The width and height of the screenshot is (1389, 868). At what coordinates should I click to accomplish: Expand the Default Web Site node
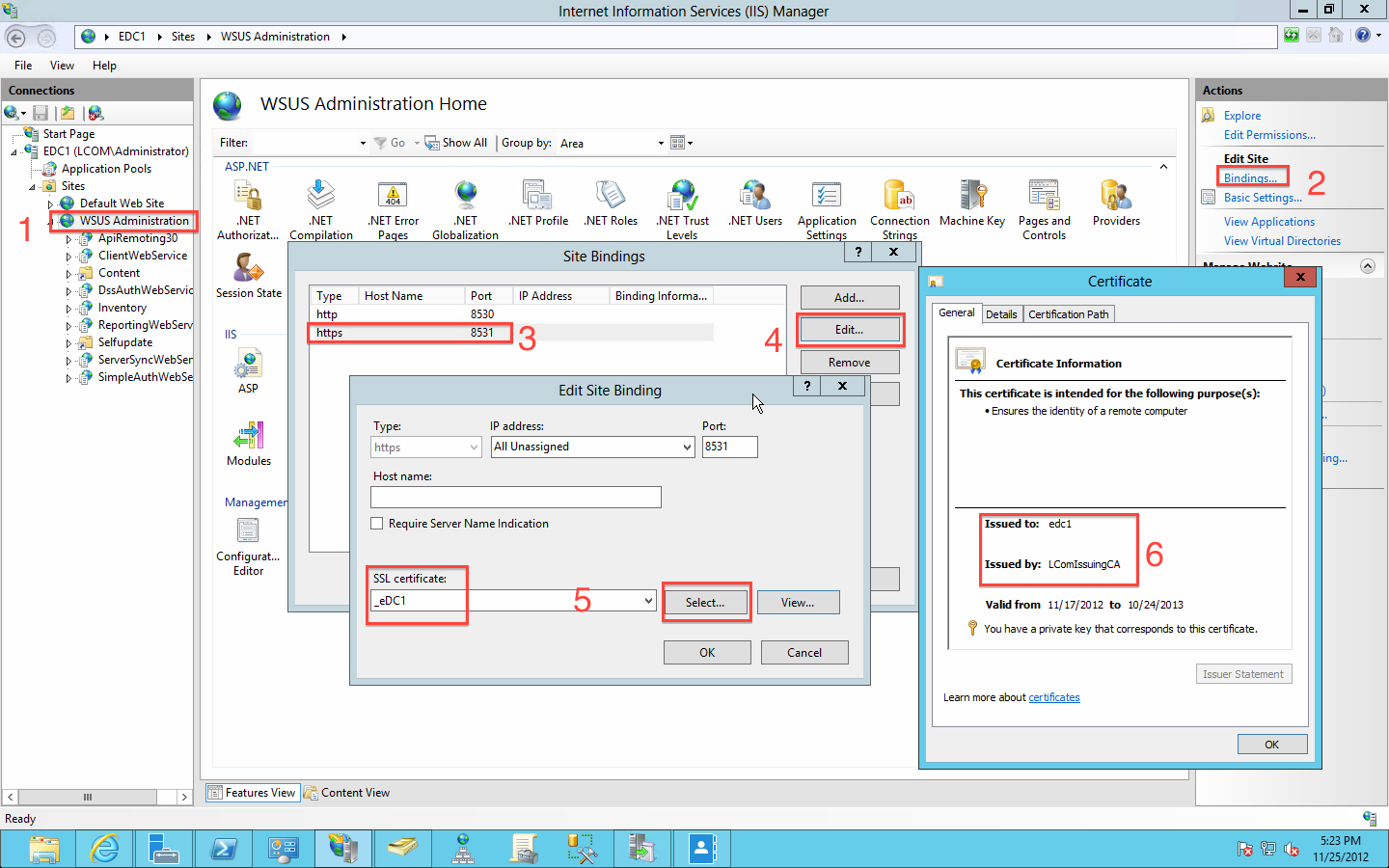click(x=50, y=204)
